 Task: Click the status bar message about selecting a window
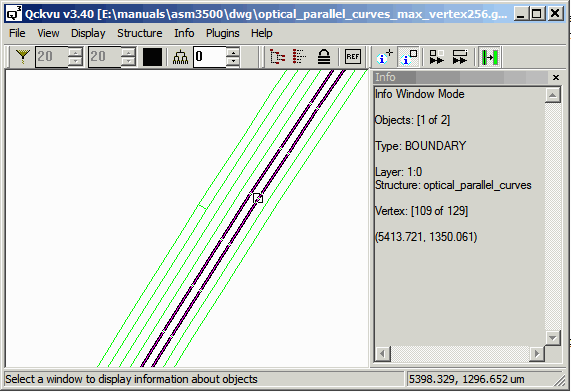(x=131, y=379)
